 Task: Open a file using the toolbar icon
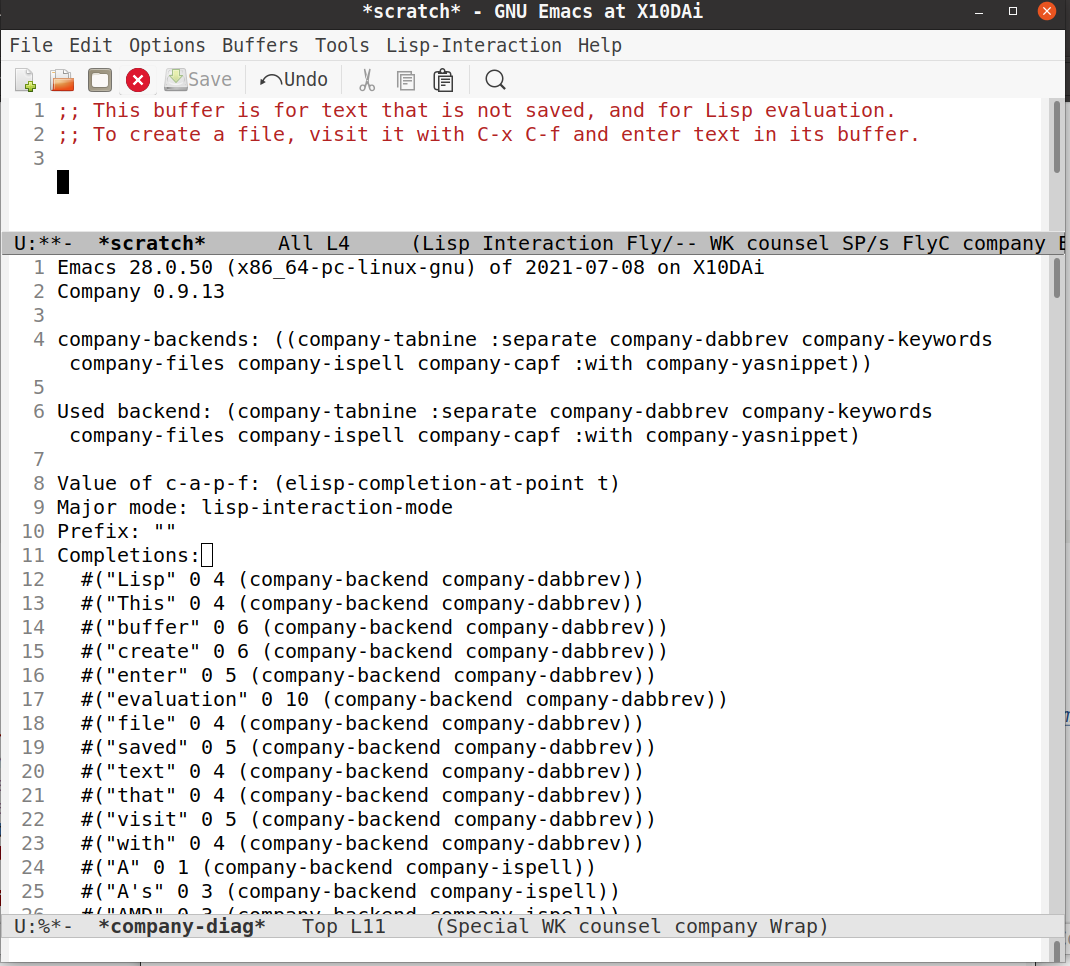(60, 80)
